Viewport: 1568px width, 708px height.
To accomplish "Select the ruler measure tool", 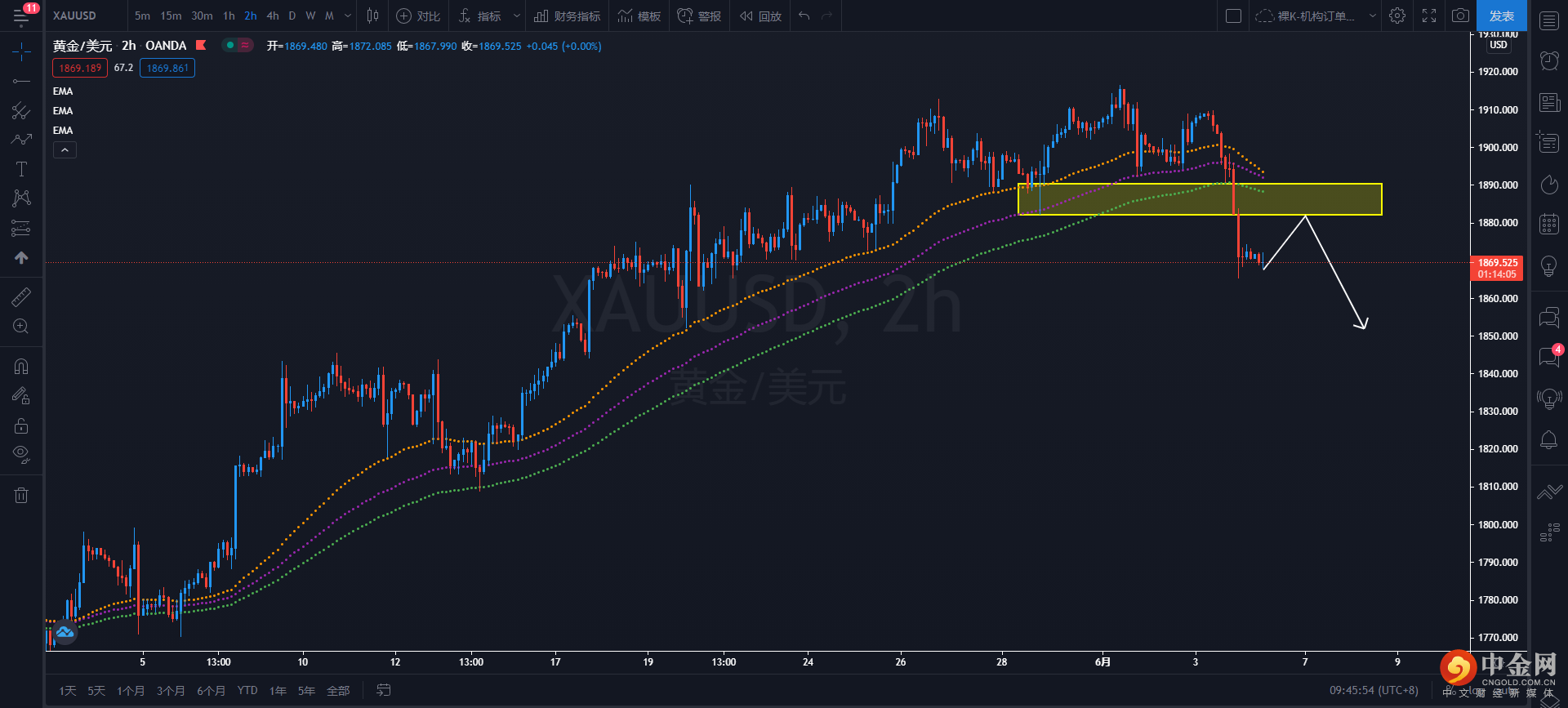I will [x=22, y=297].
